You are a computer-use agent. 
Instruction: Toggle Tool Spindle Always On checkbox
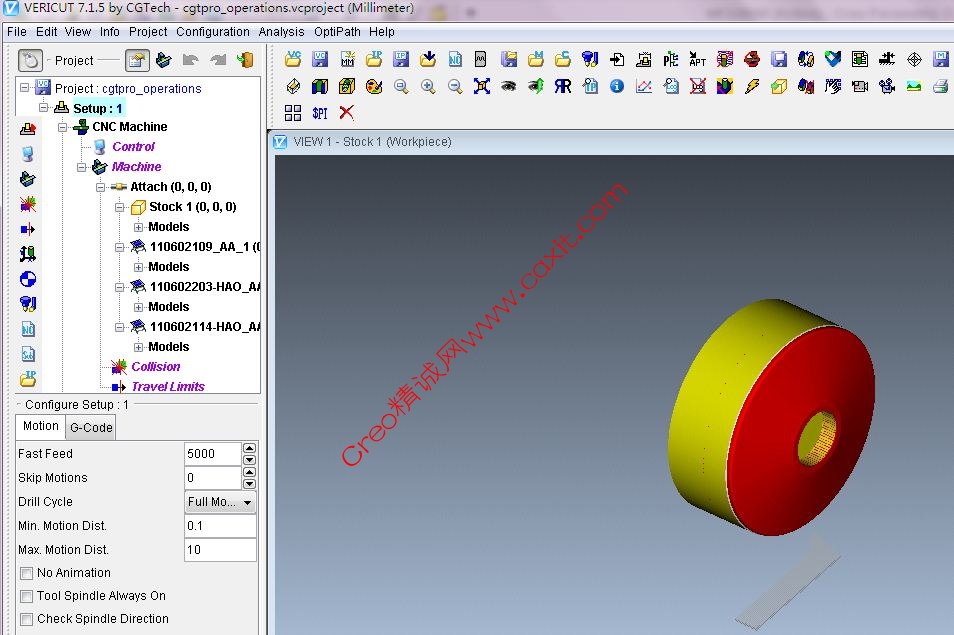tap(27, 596)
